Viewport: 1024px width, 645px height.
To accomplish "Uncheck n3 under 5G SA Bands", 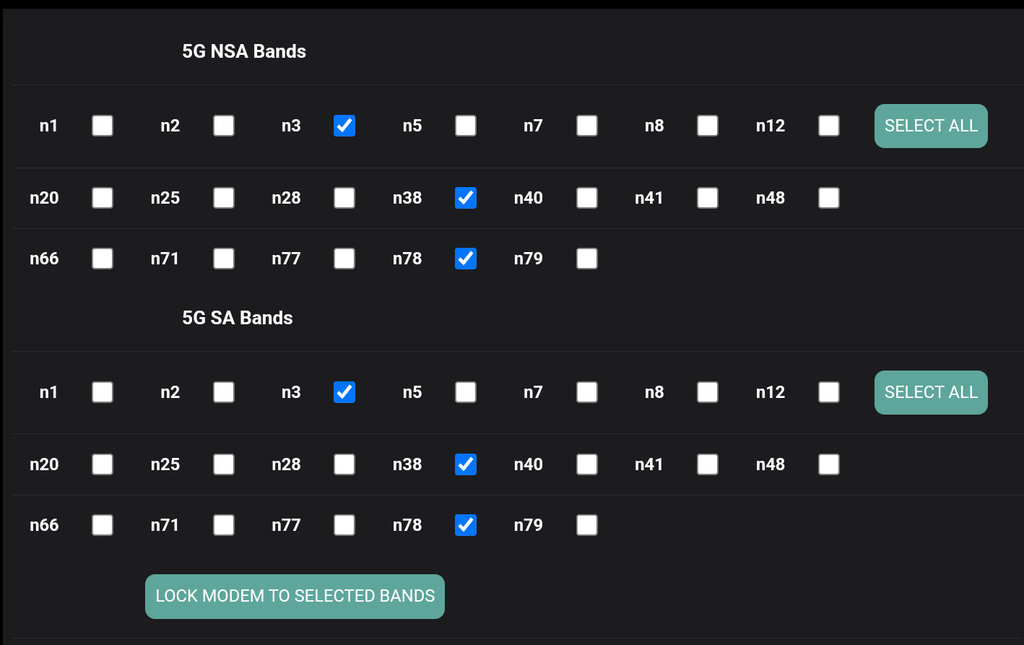I will point(344,392).
